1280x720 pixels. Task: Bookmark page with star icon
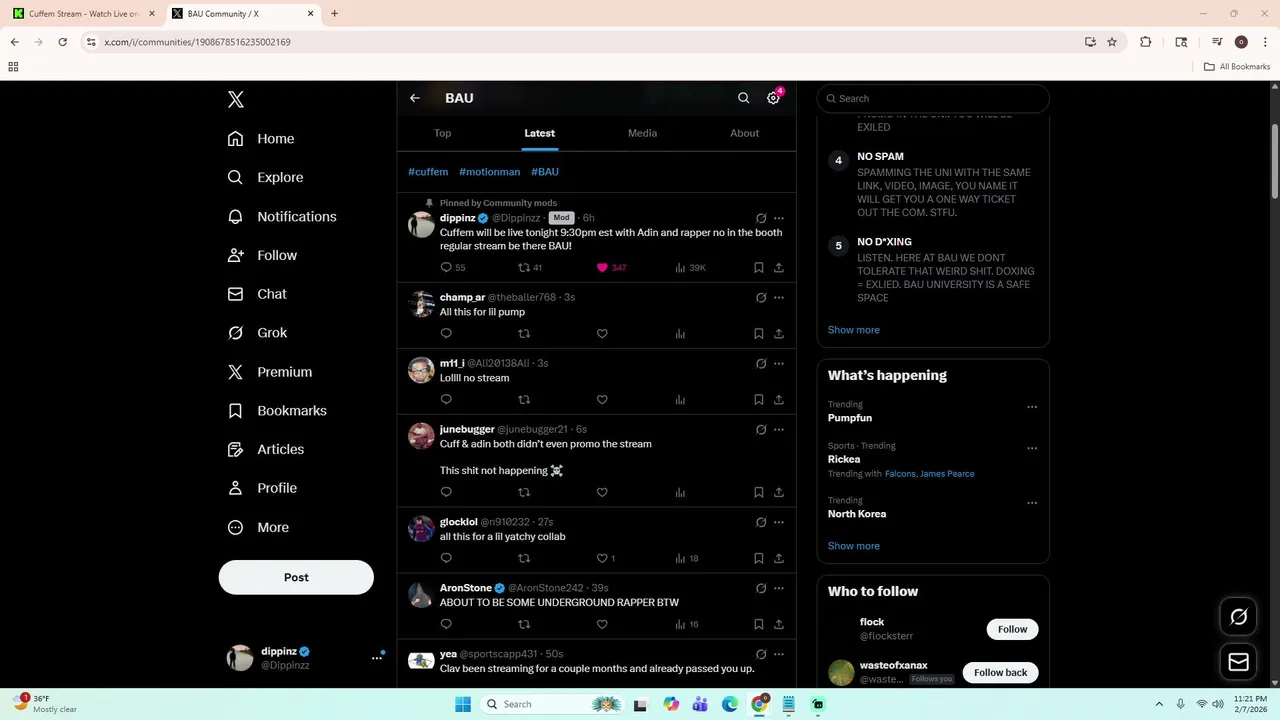click(1112, 42)
